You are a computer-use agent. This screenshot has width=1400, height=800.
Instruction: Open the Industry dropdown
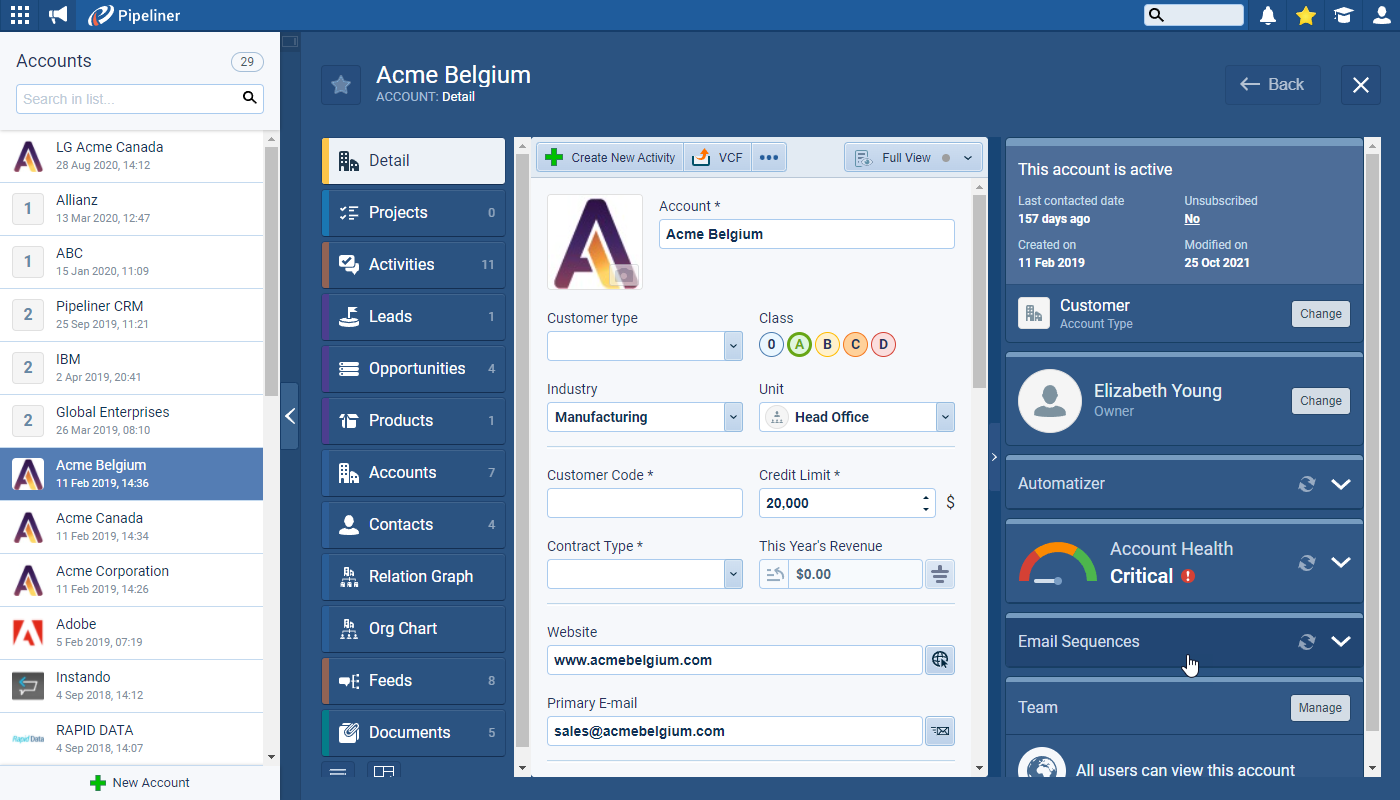coord(733,417)
